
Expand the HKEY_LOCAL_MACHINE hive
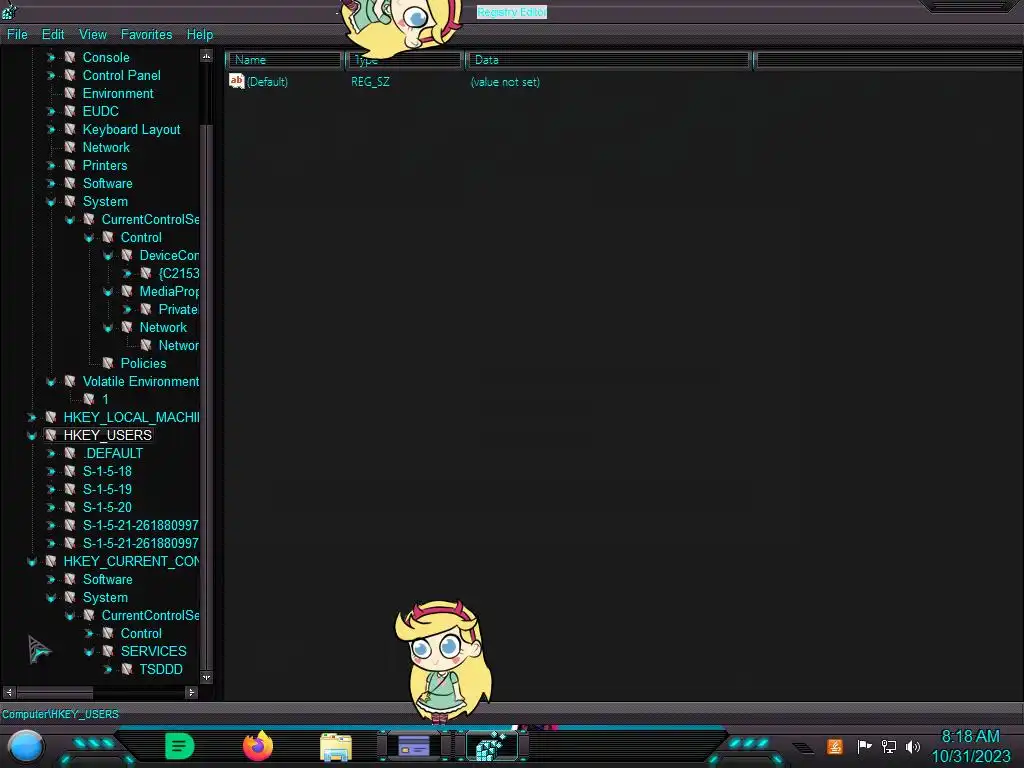(x=32, y=417)
